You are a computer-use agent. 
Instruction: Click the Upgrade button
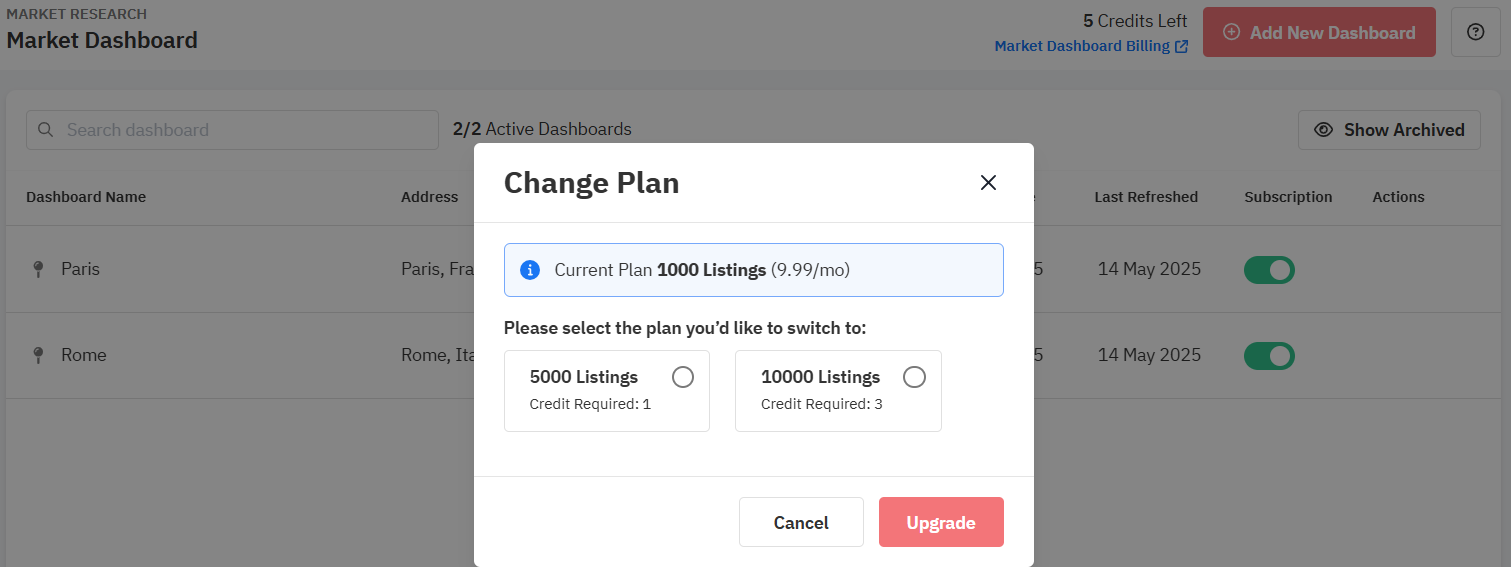click(x=941, y=522)
